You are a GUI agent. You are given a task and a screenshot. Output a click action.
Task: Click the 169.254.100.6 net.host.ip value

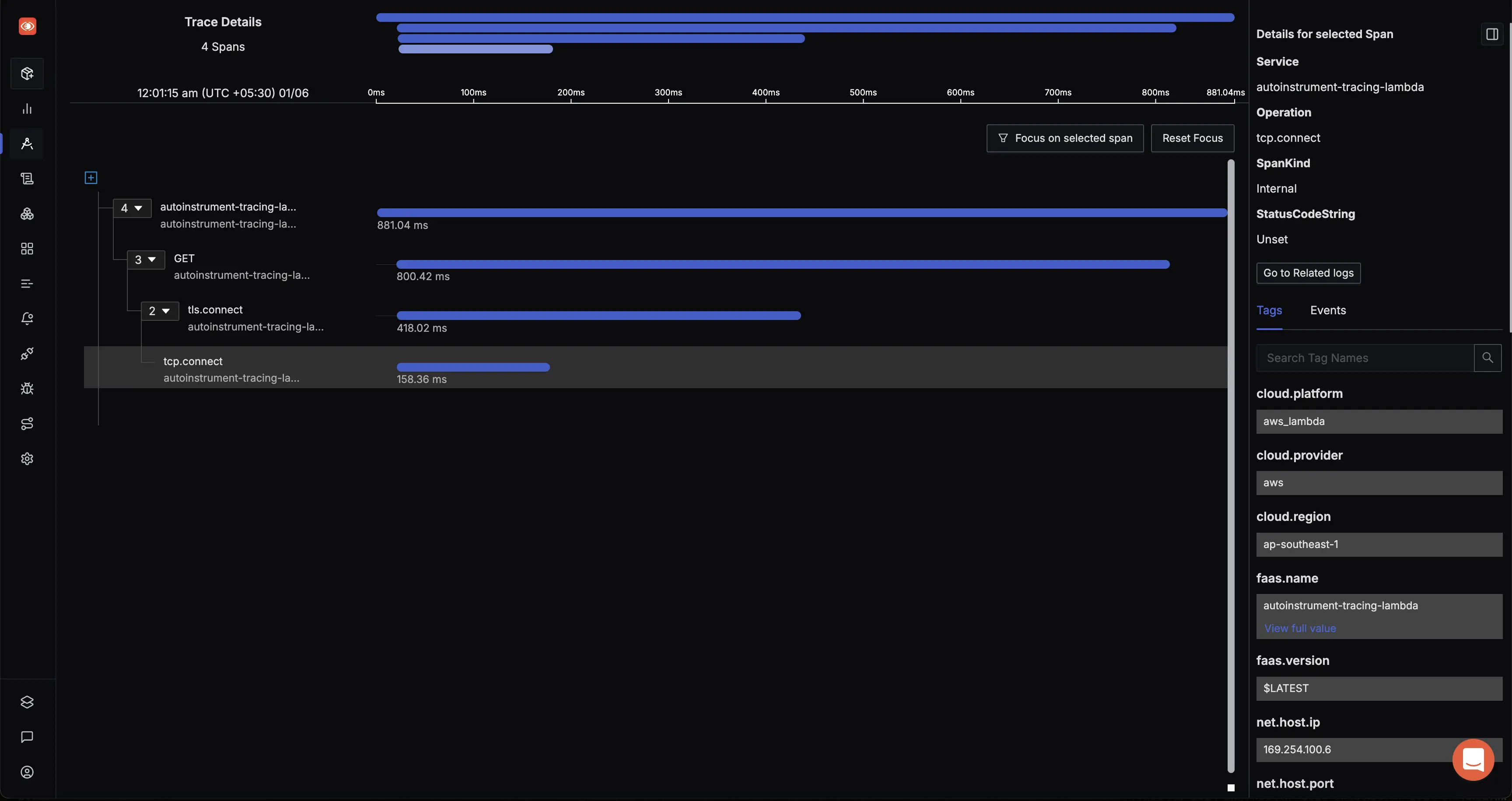pyautogui.click(x=1379, y=750)
